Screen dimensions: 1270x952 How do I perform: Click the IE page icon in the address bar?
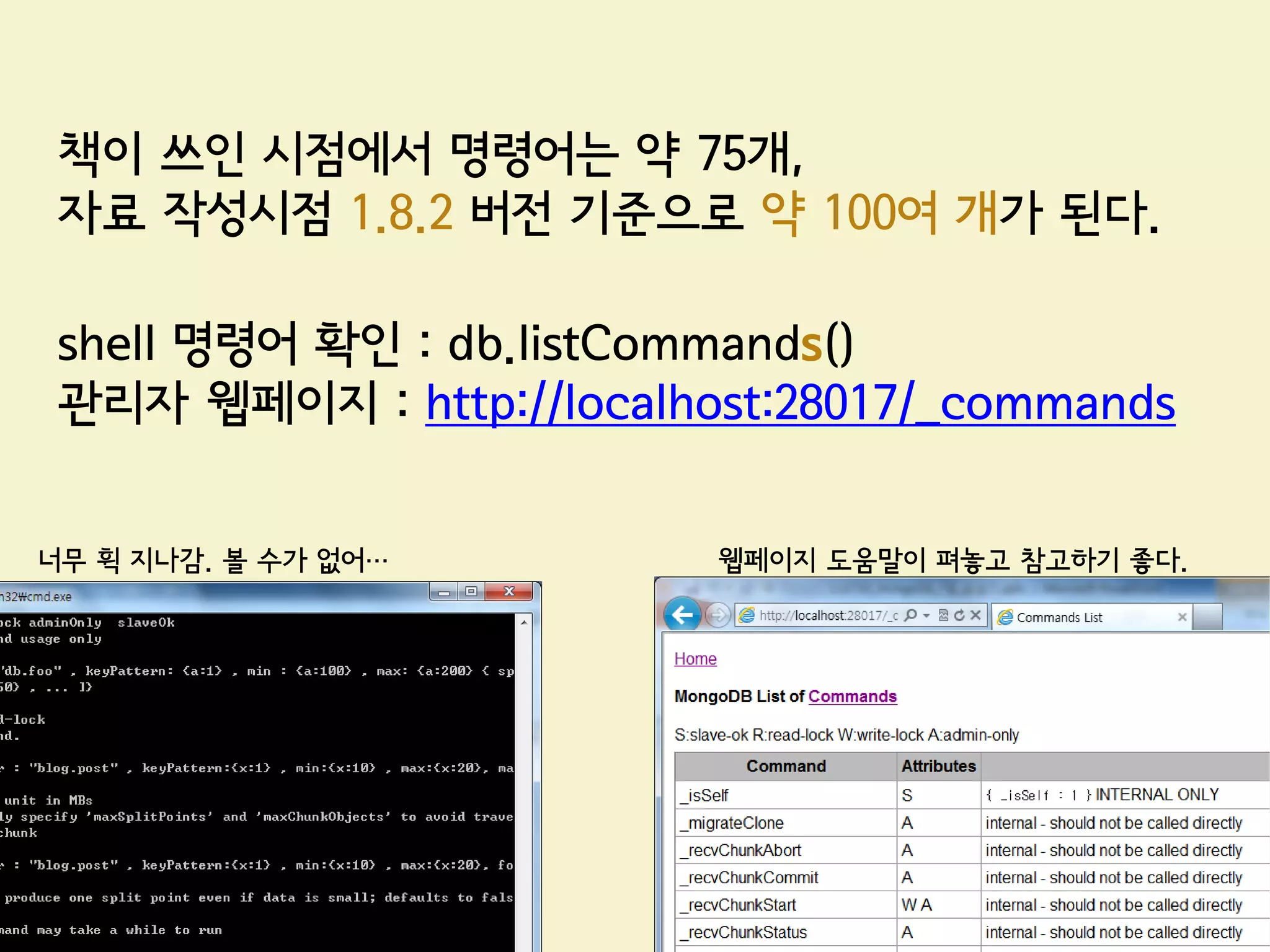tap(747, 615)
